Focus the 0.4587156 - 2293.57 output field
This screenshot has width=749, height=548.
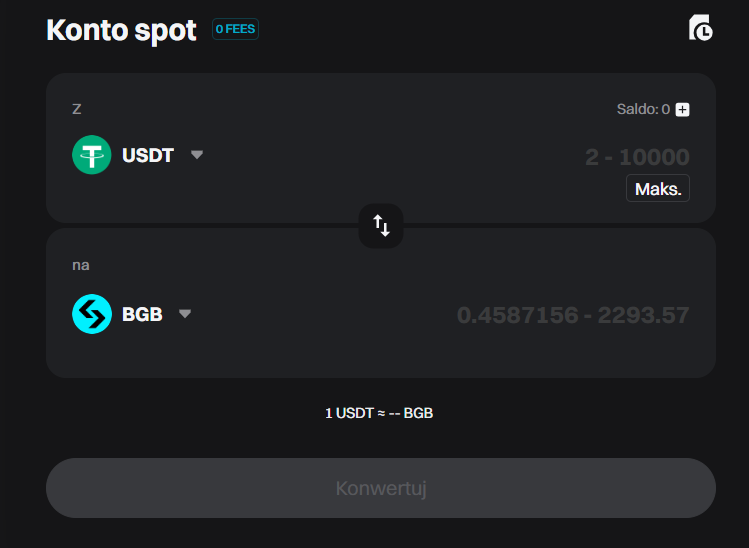[573, 315]
